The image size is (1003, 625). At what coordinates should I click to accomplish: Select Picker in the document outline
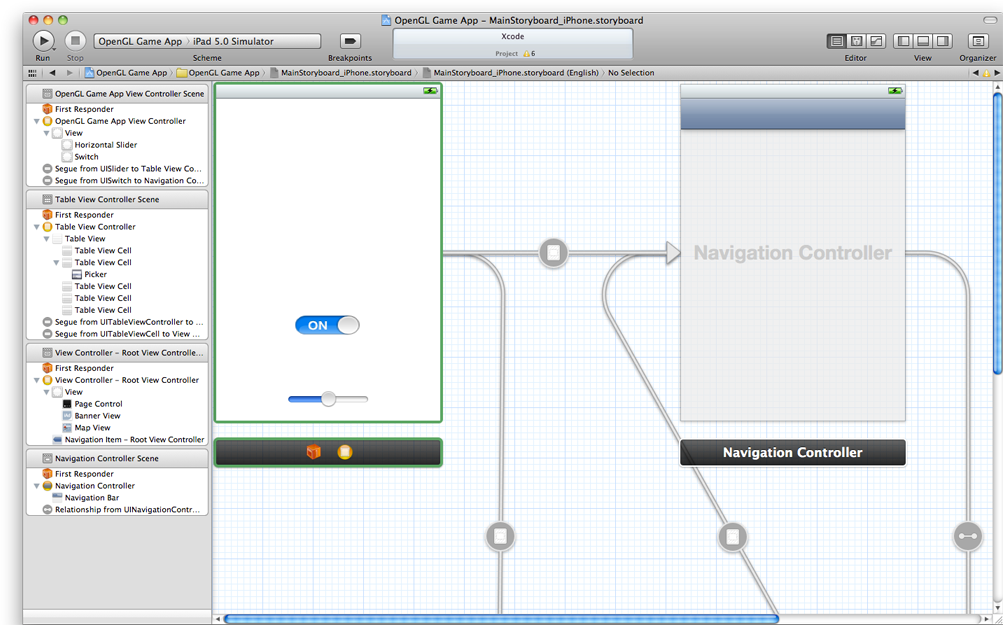click(x=95, y=274)
